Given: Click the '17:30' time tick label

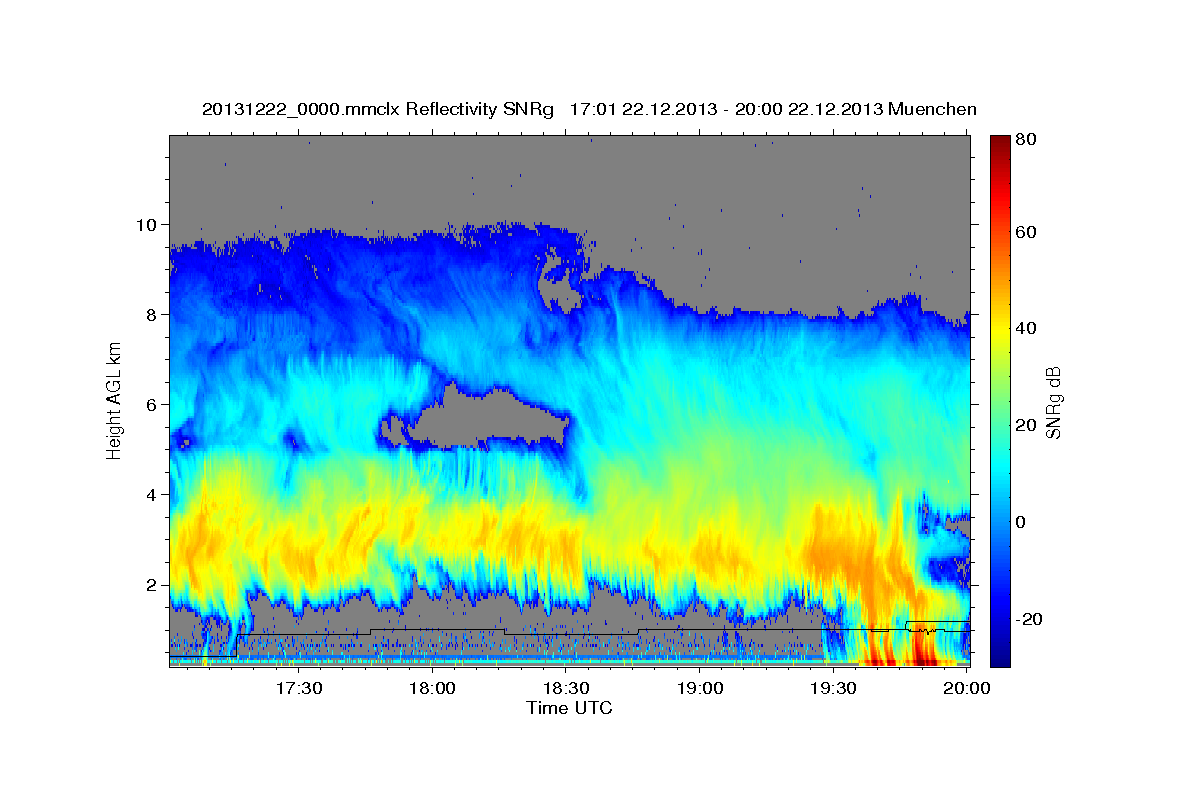Looking at the screenshot, I should click(x=298, y=689).
